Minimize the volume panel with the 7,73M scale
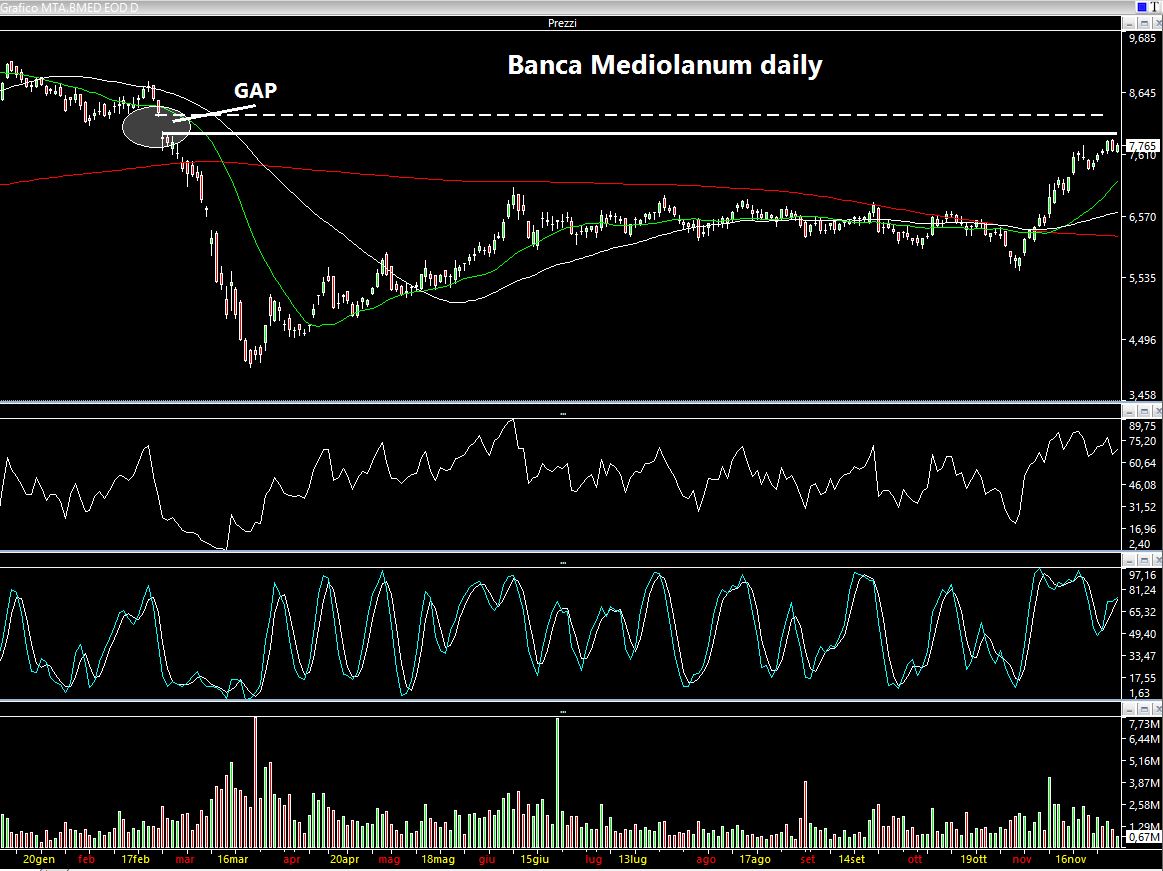 1130,710
